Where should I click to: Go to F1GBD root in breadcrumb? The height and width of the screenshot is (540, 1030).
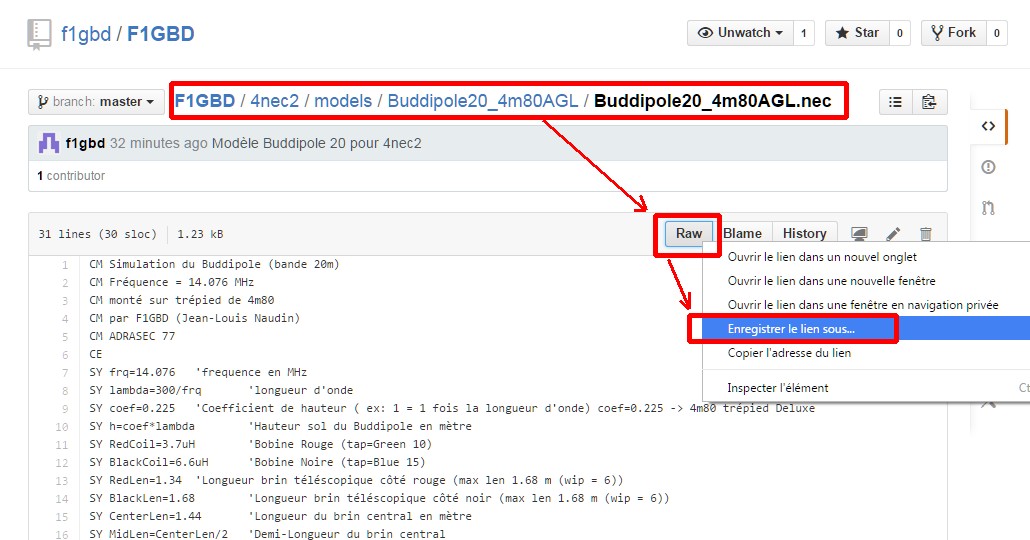[205, 101]
